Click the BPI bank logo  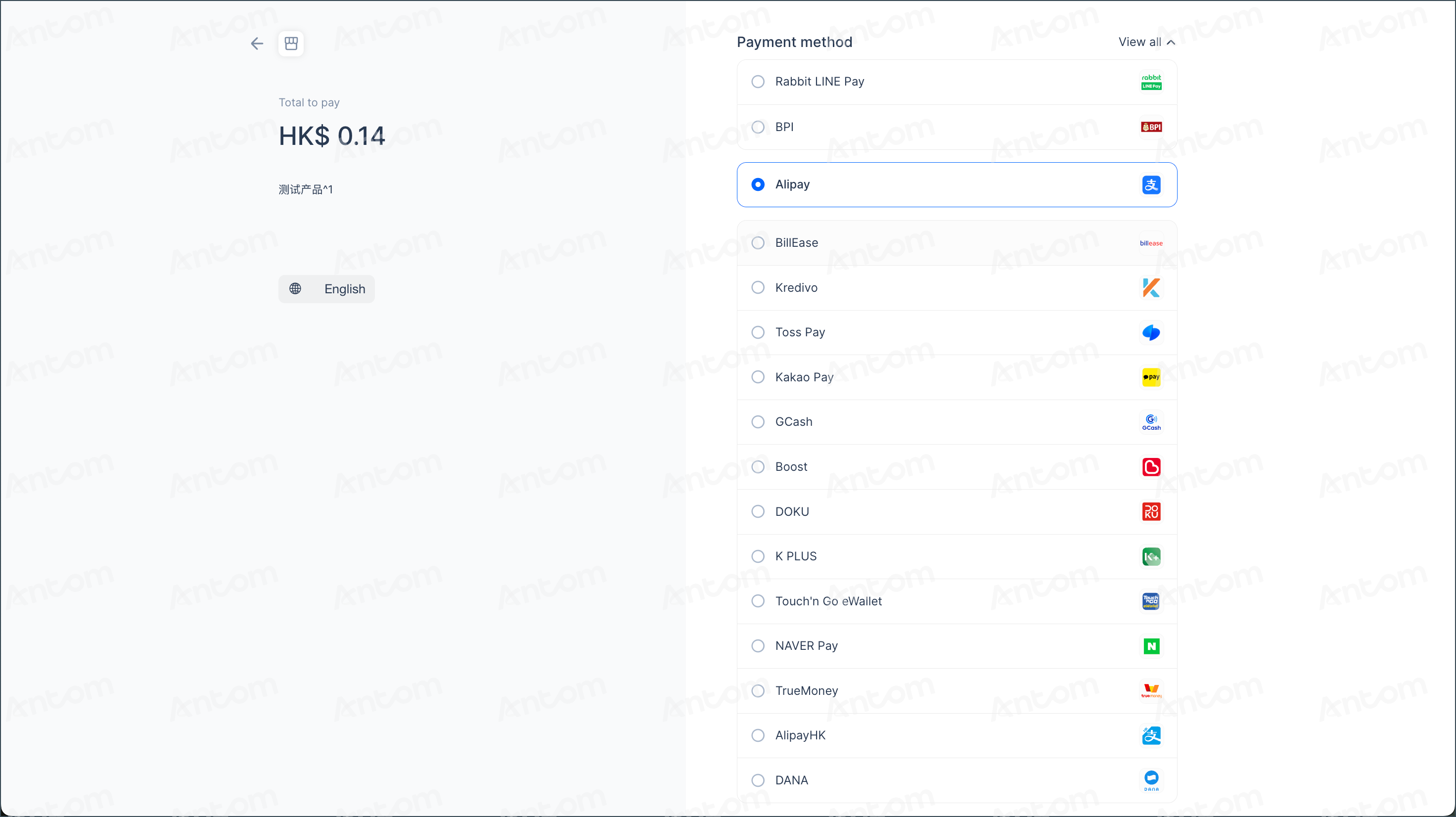(x=1151, y=127)
